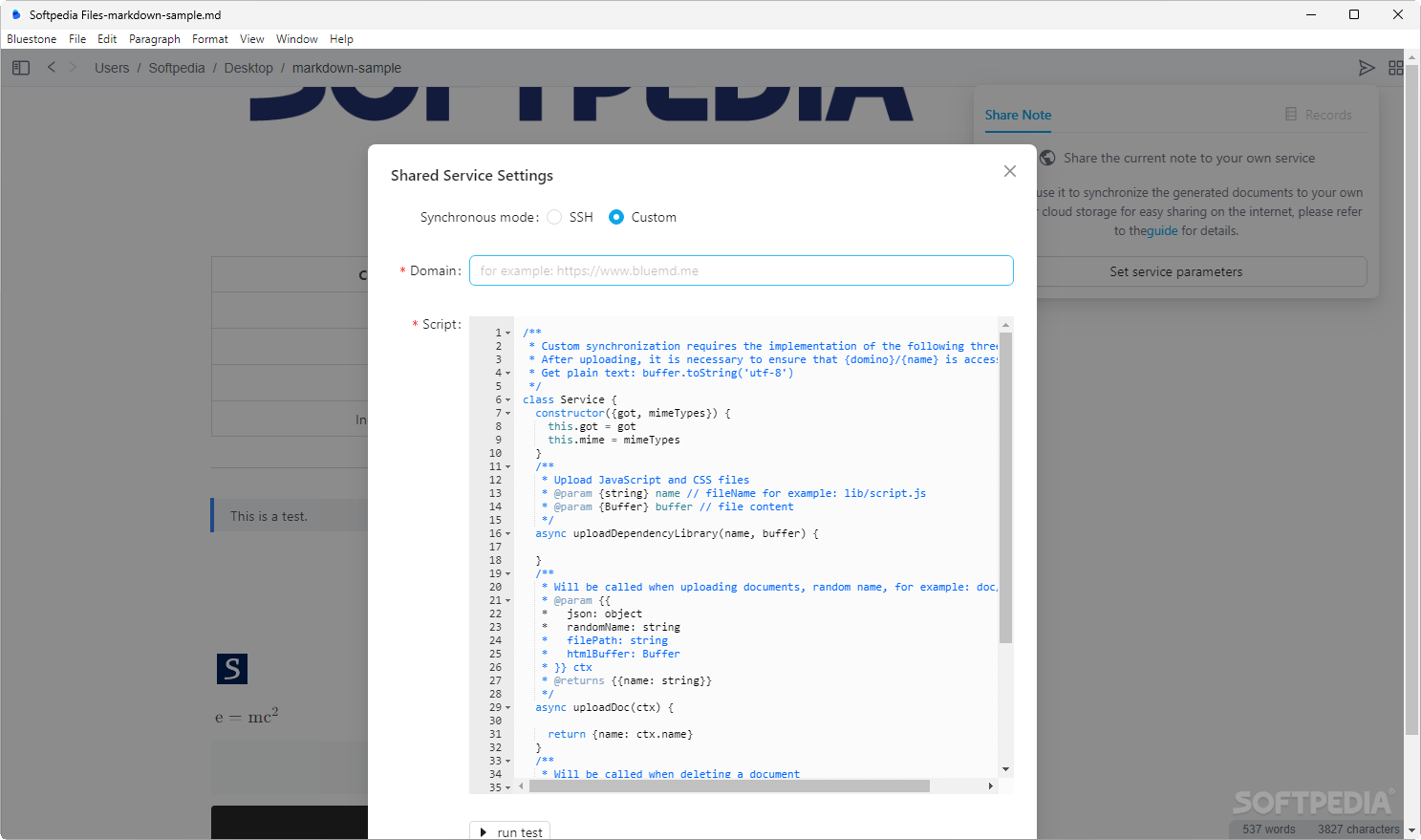Click 'class Service {' code line
Viewport: 1421px width, 840px height.
point(571,400)
